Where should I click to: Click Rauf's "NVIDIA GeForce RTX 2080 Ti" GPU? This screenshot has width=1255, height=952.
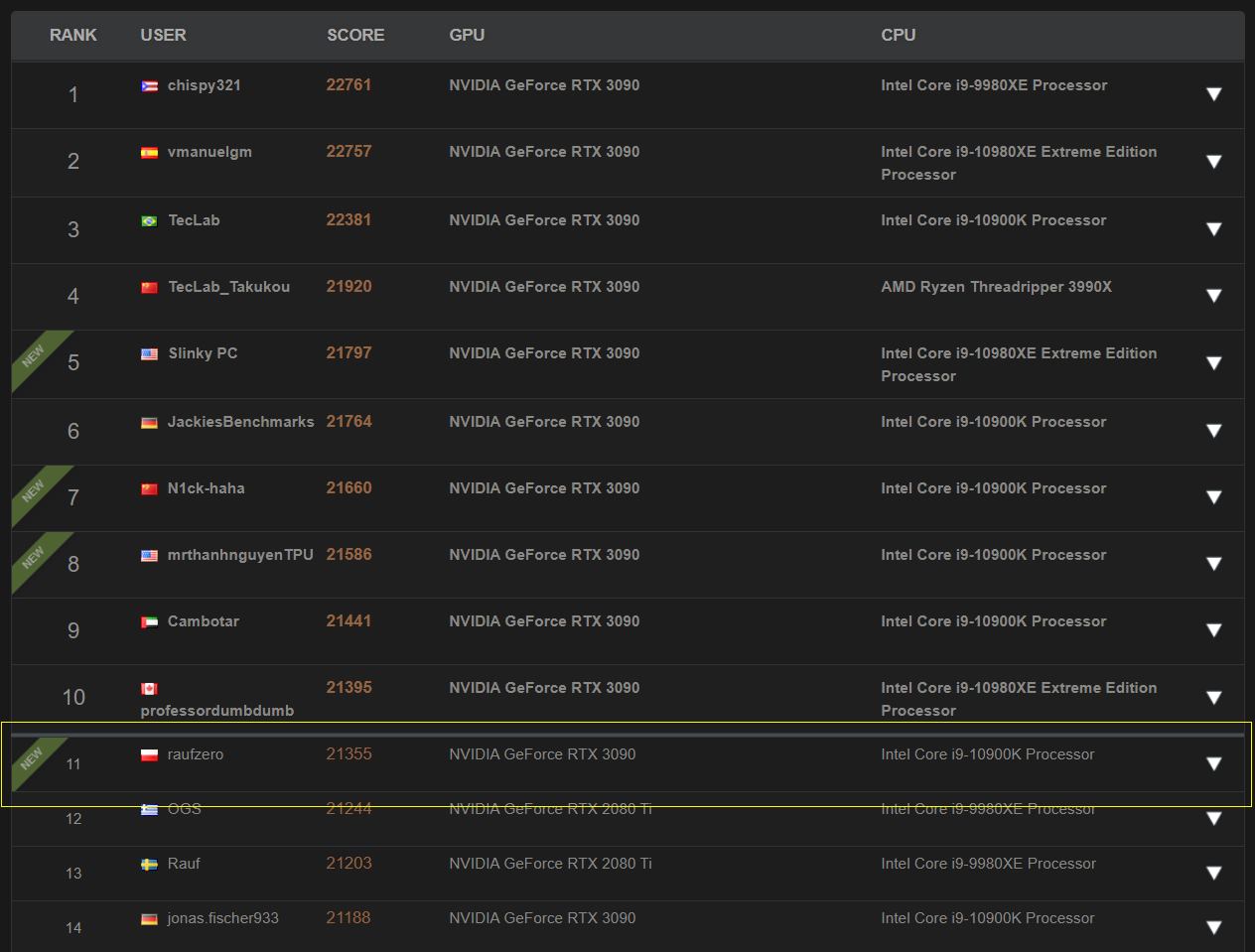(x=550, y=864)
